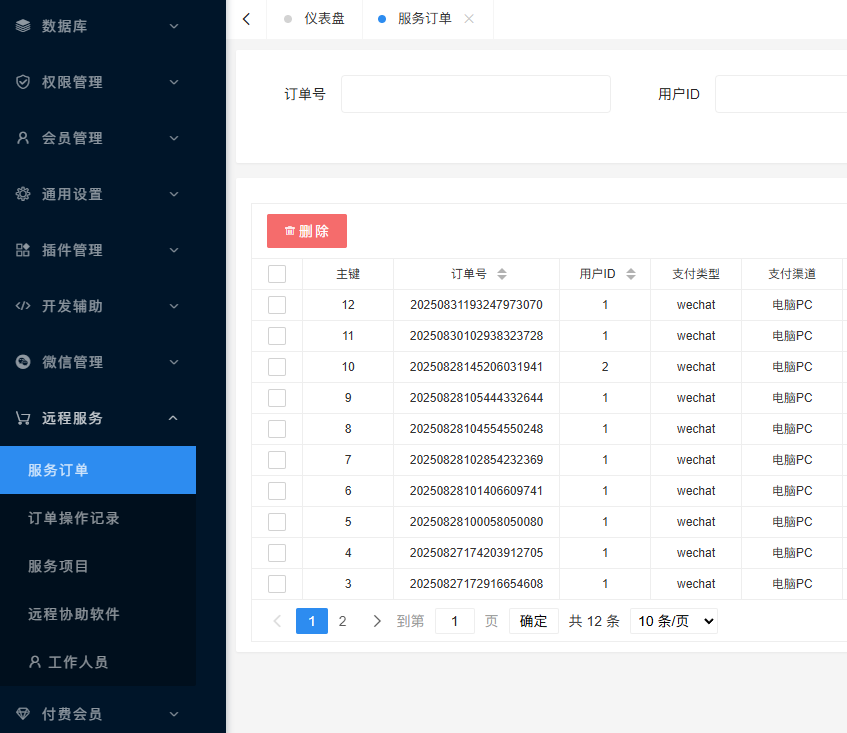Click the diamond icon for 付费会员
The width and height of the screenshot is (847, 733).
tap(23, 714)
